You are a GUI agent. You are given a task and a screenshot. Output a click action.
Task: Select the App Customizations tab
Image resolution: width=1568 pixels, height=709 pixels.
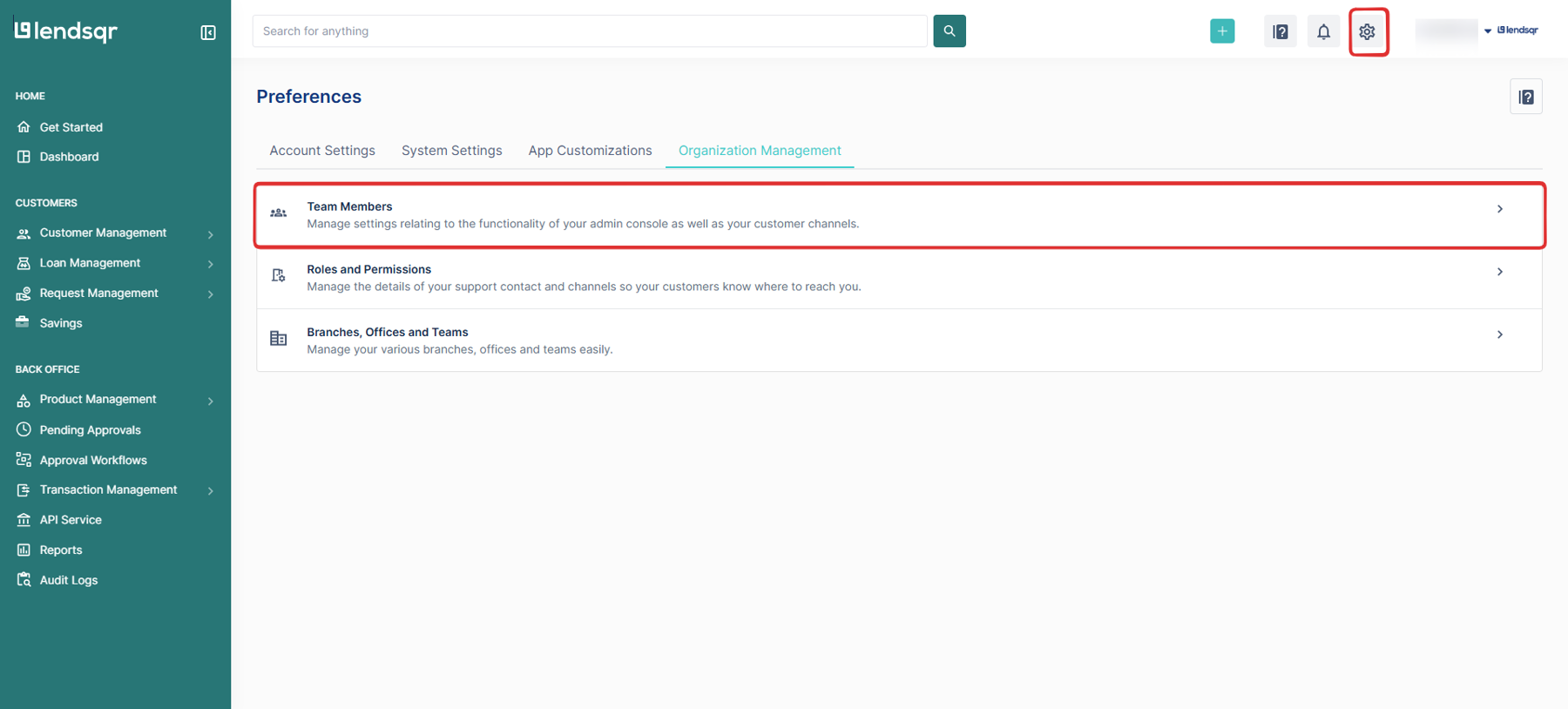click(x=590, y=151)
